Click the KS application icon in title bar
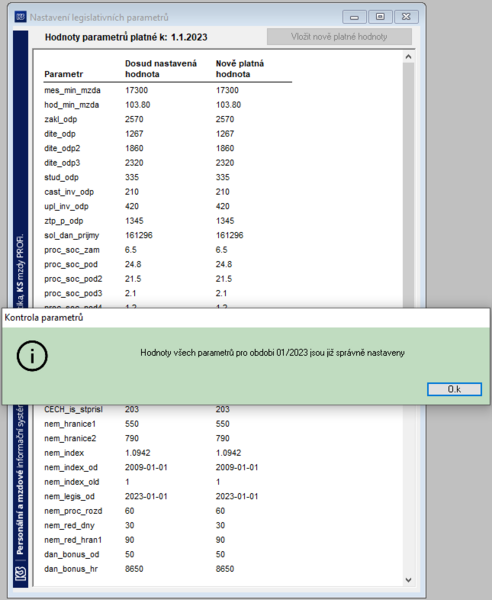The height and width of the screenshot is (600, 492). pyautogui.click(x=20, y=17)
